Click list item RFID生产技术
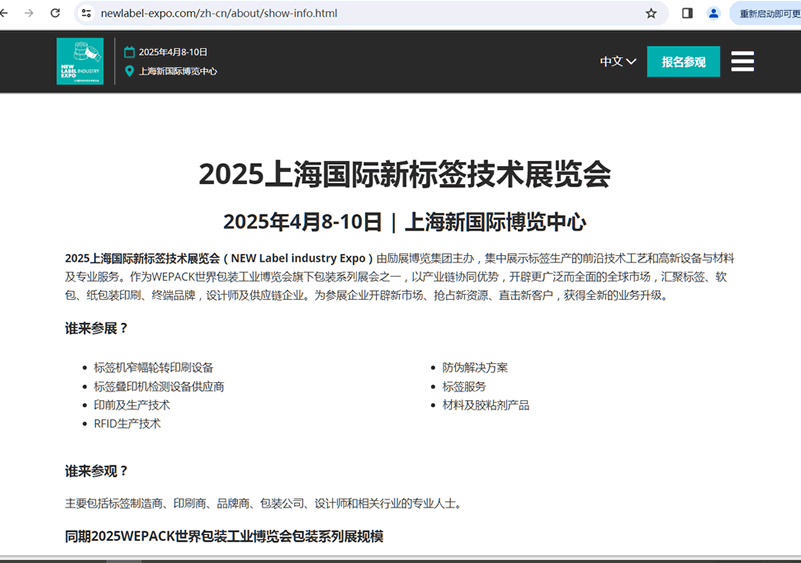 point(127,424)
